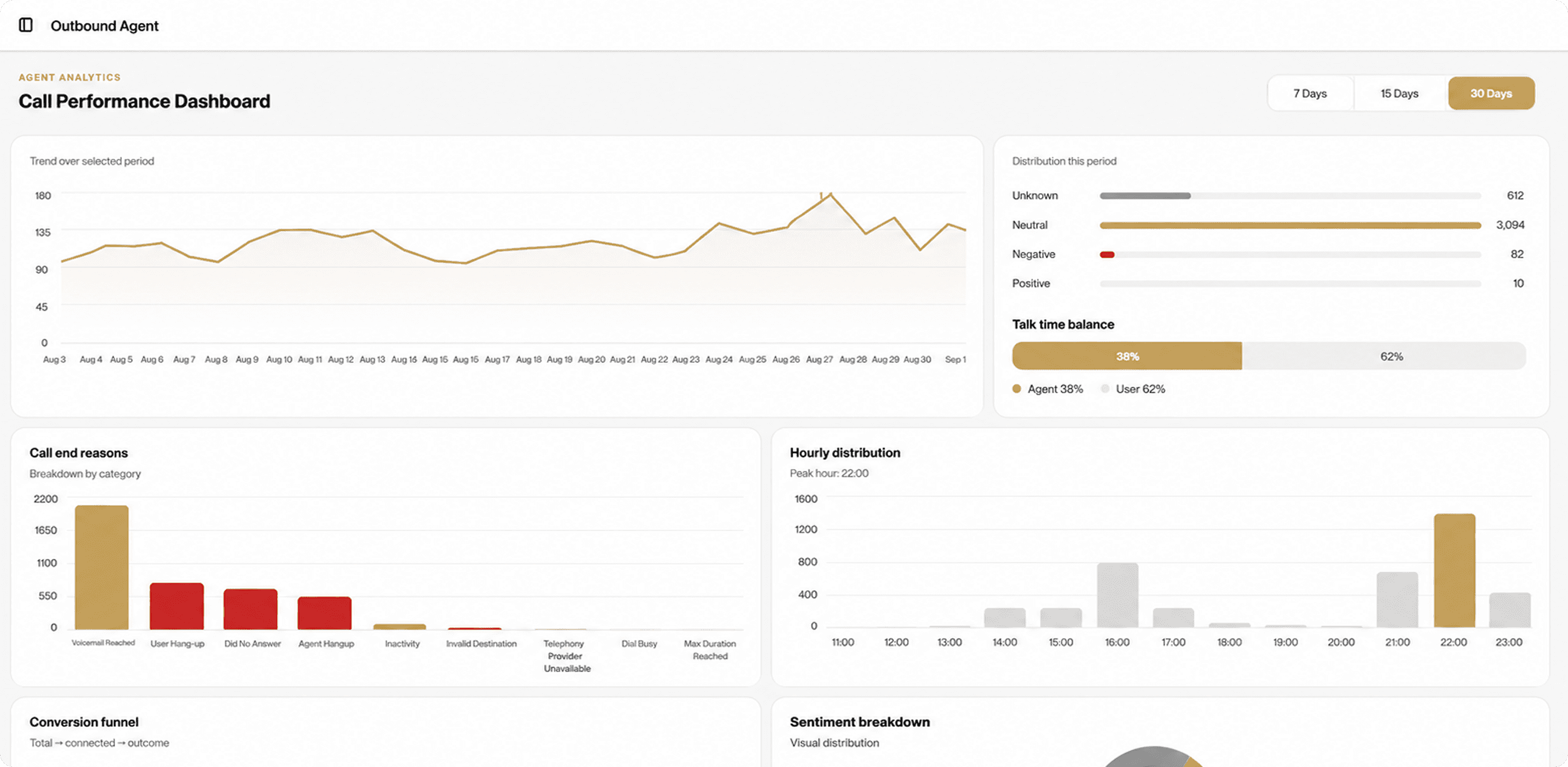Click the Call Performance Dashboard heading
1568x767 pixels.
144,101
